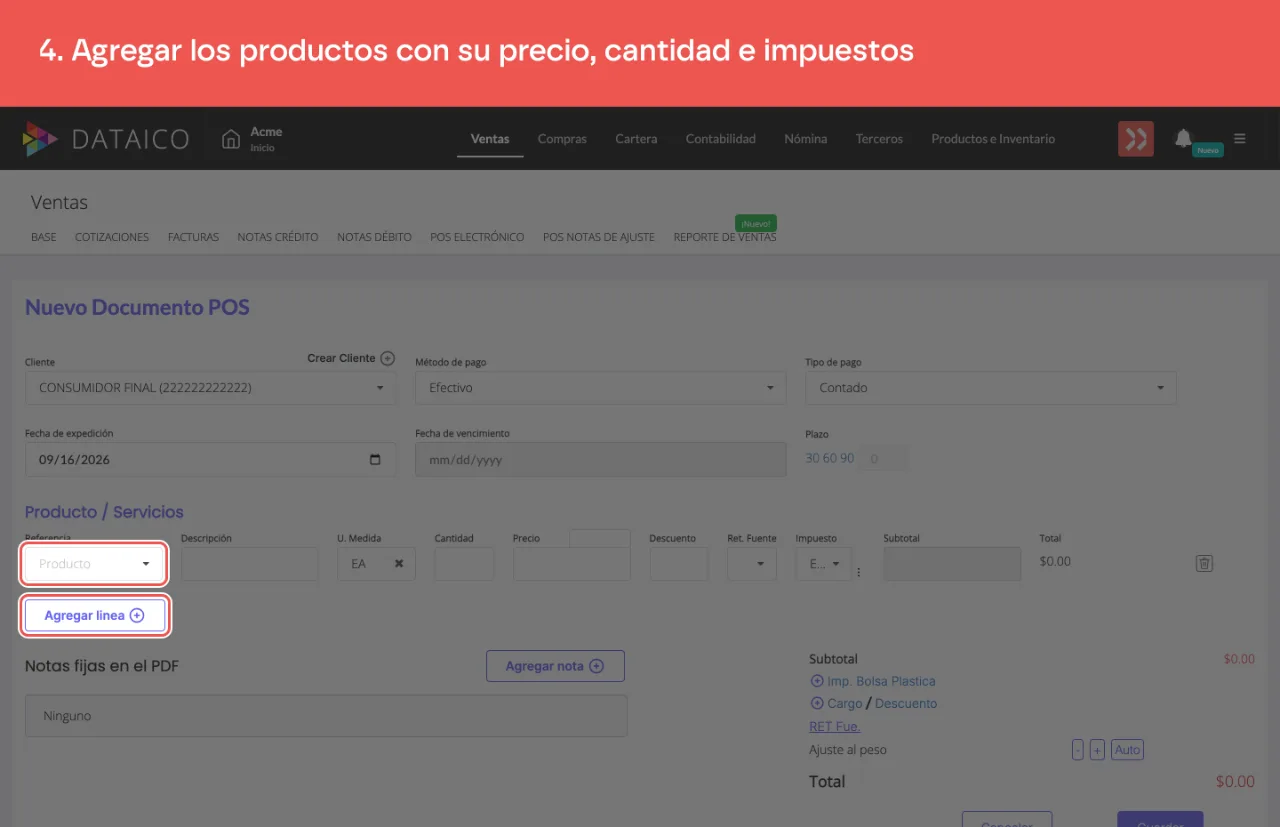Click the Auto adjustment button
Screen dimensions: 1280x827
(x=1127, y=750)
